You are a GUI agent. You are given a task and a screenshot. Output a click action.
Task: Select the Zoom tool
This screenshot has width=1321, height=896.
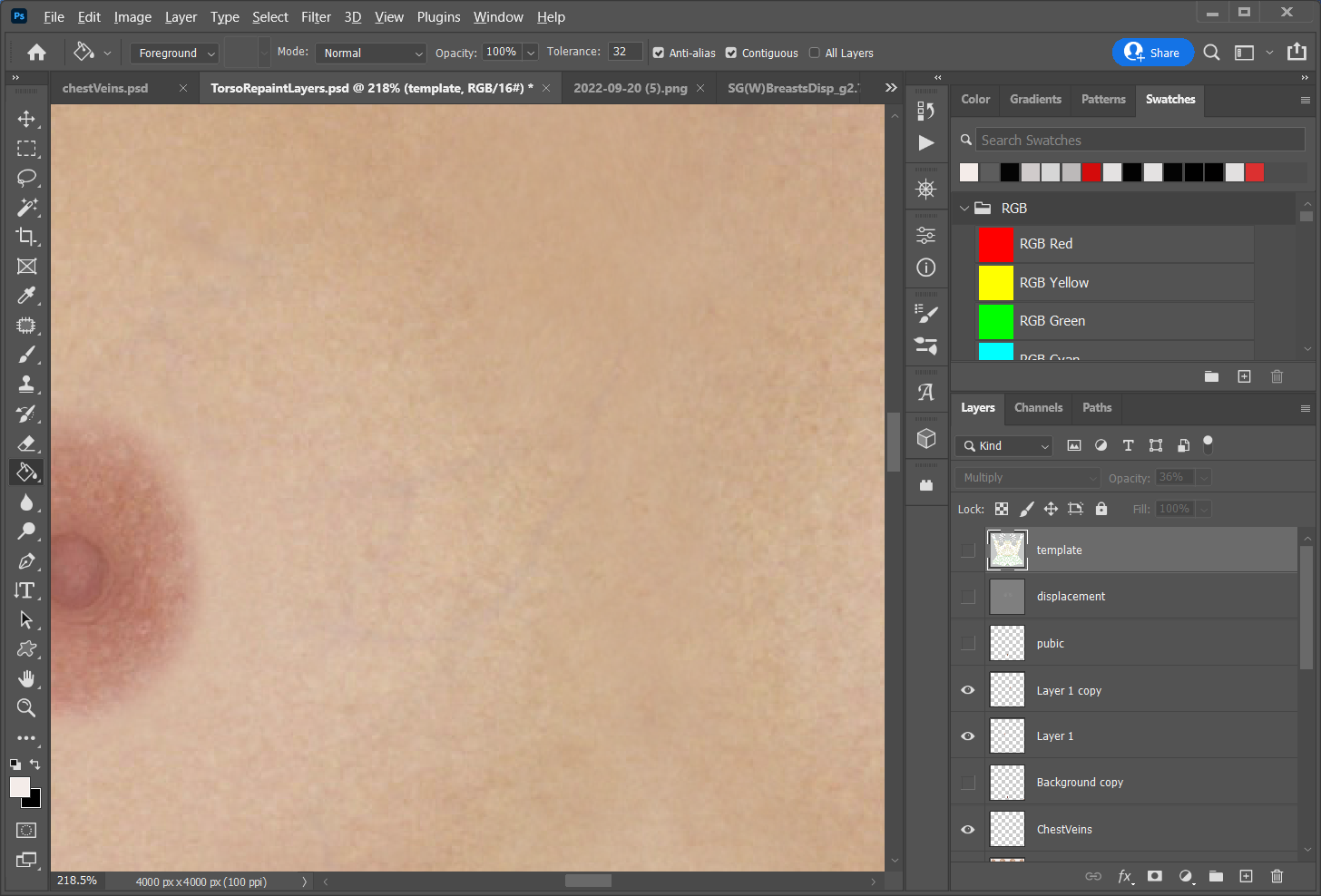26,707
